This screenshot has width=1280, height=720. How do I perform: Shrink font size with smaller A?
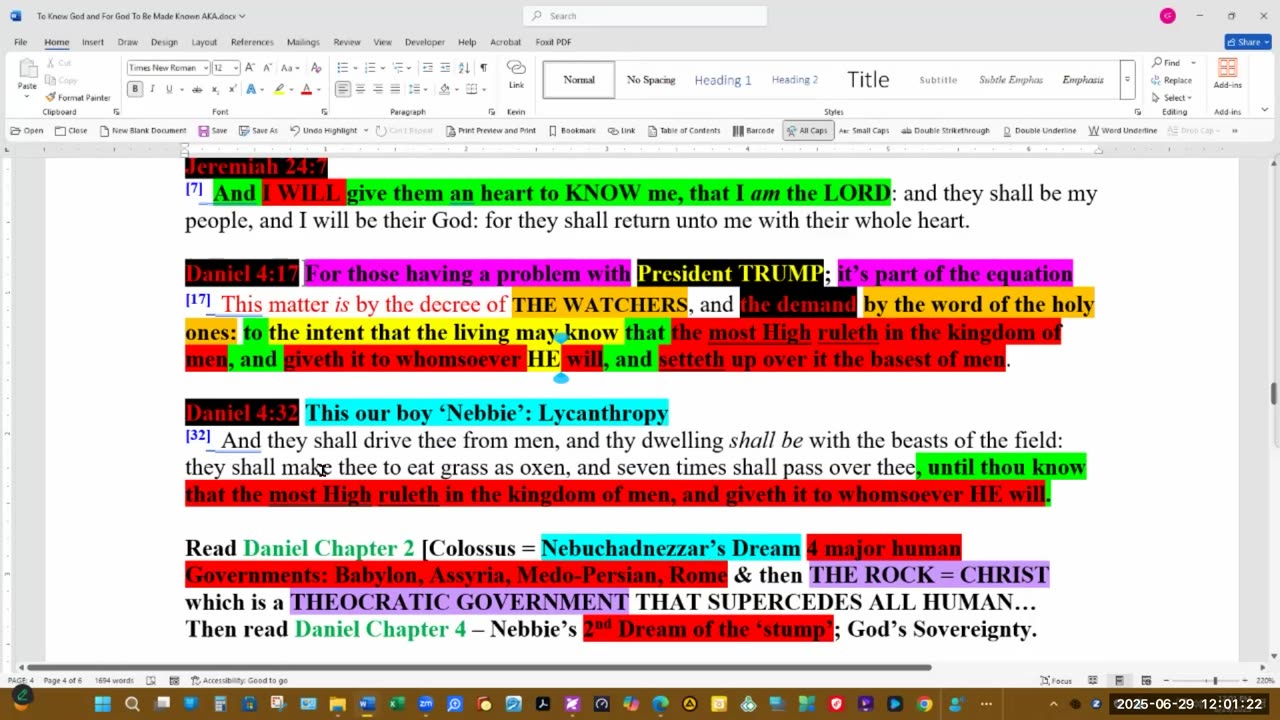[x=267, y=67]
